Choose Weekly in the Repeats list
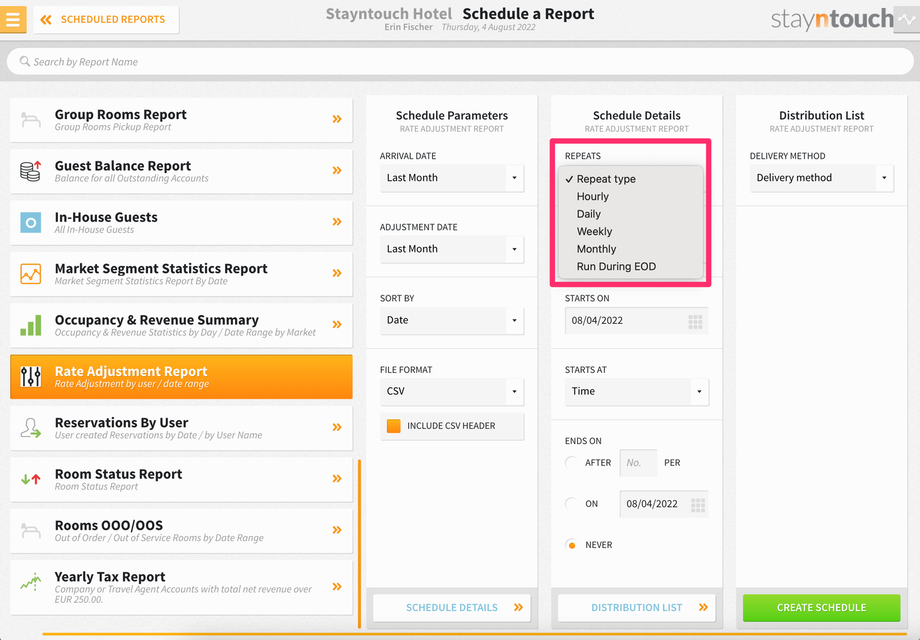Viewport: 920px width, 640px height. [631, 232]
